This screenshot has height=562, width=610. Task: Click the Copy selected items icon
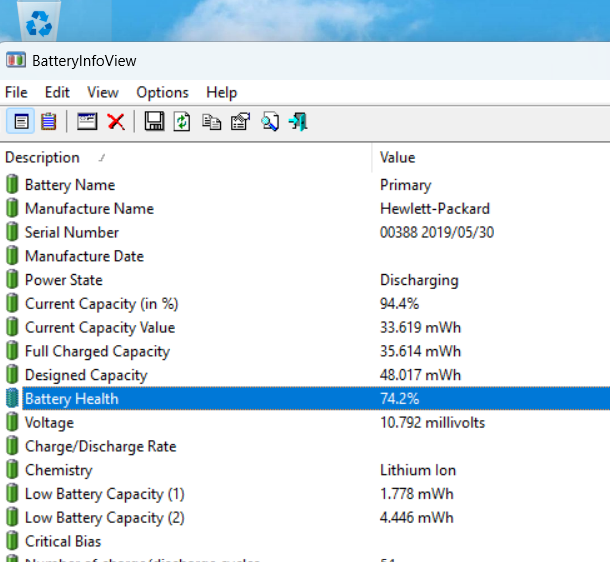coord(212,121)
